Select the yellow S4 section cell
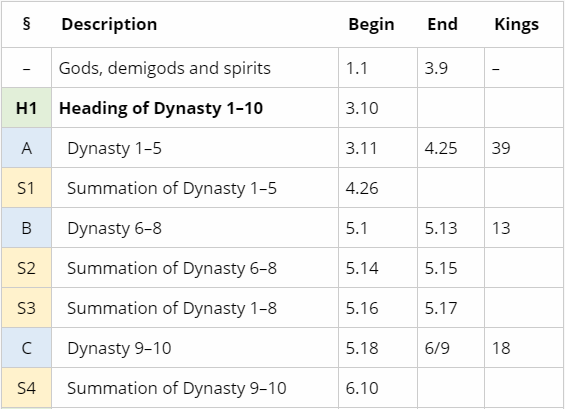This screenshot has height=409, width=565. coord(26,388)
